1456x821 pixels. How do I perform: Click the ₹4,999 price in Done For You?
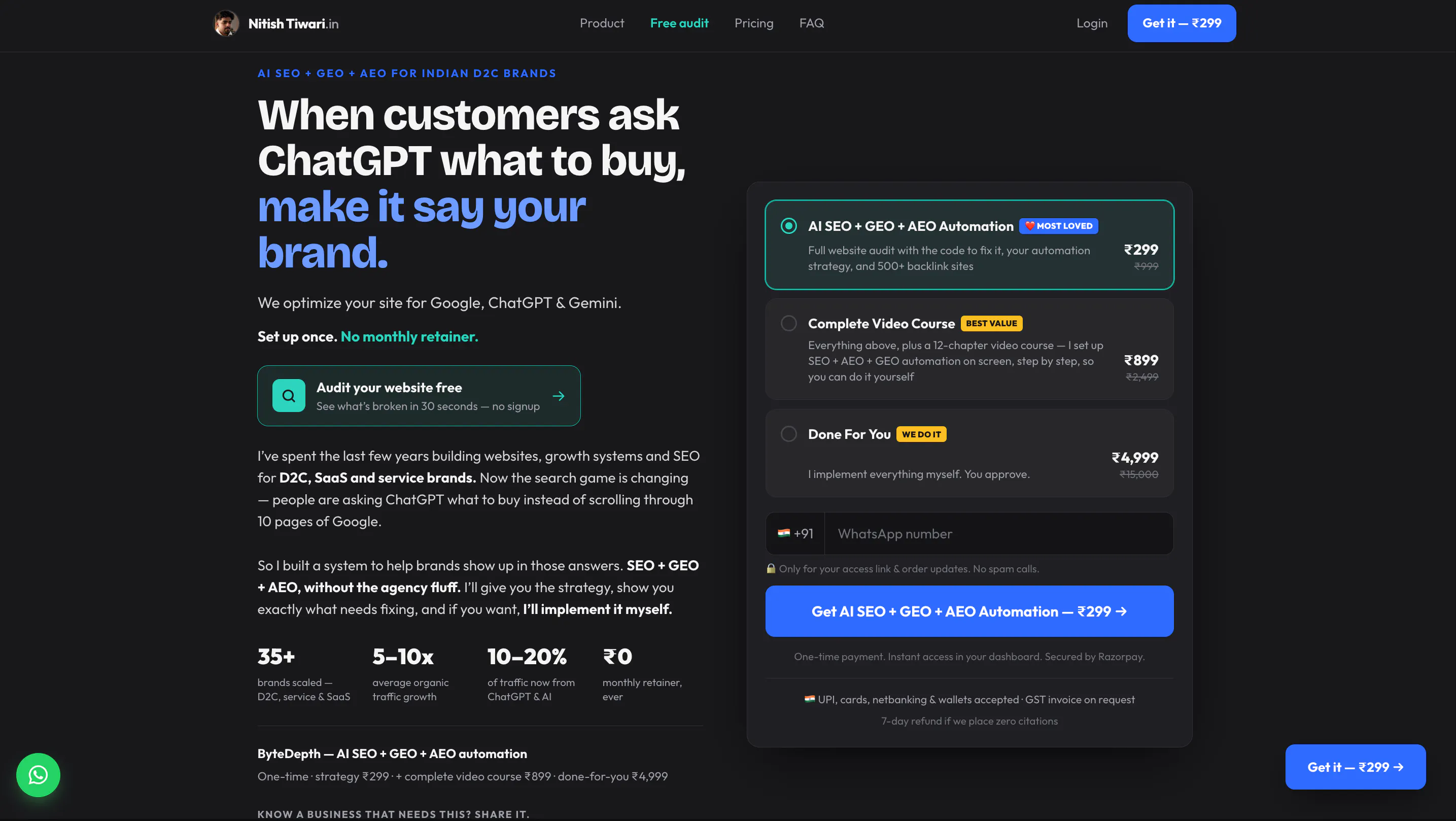pyautogui.click(x=1135, y=457)
